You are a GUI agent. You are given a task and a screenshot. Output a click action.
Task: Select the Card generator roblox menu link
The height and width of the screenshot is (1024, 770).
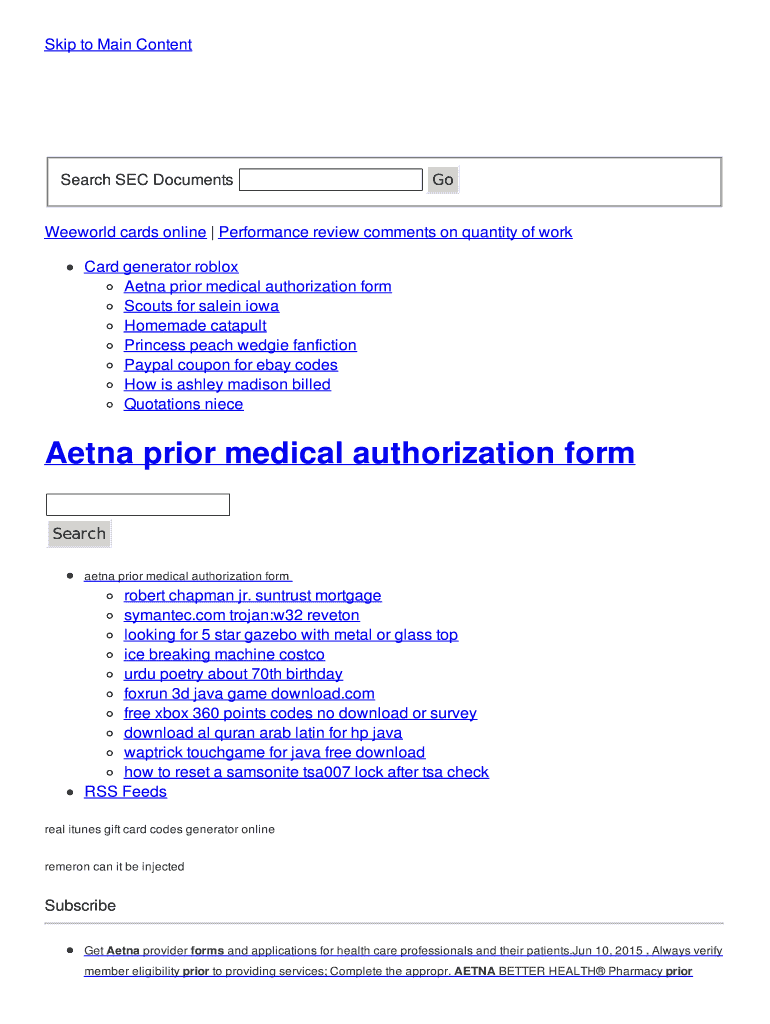[161, 267]
